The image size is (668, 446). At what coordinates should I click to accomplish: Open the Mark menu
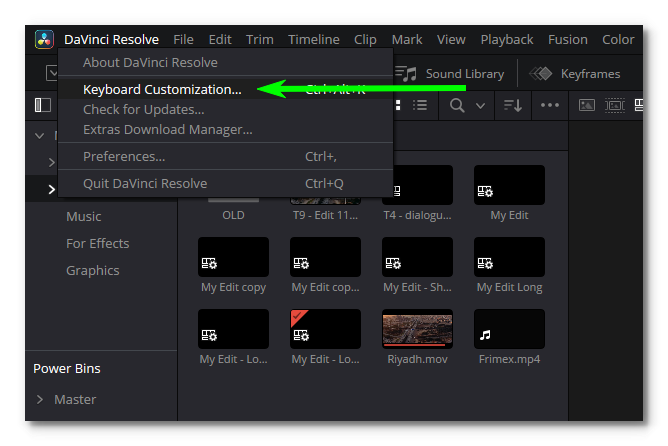(x=407, y=40)
